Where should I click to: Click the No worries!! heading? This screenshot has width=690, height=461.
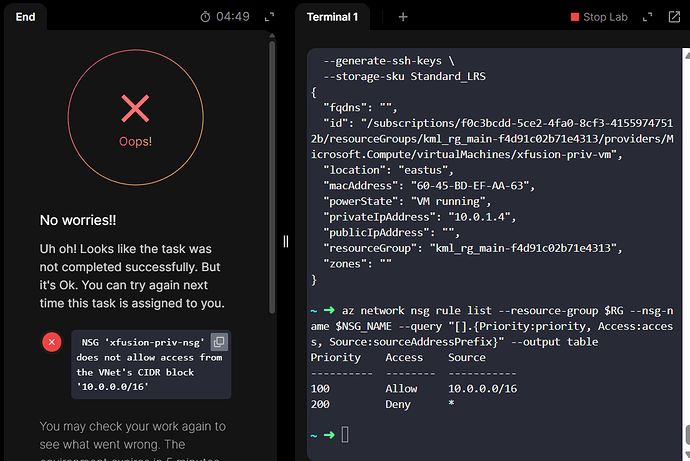(79, 220)
